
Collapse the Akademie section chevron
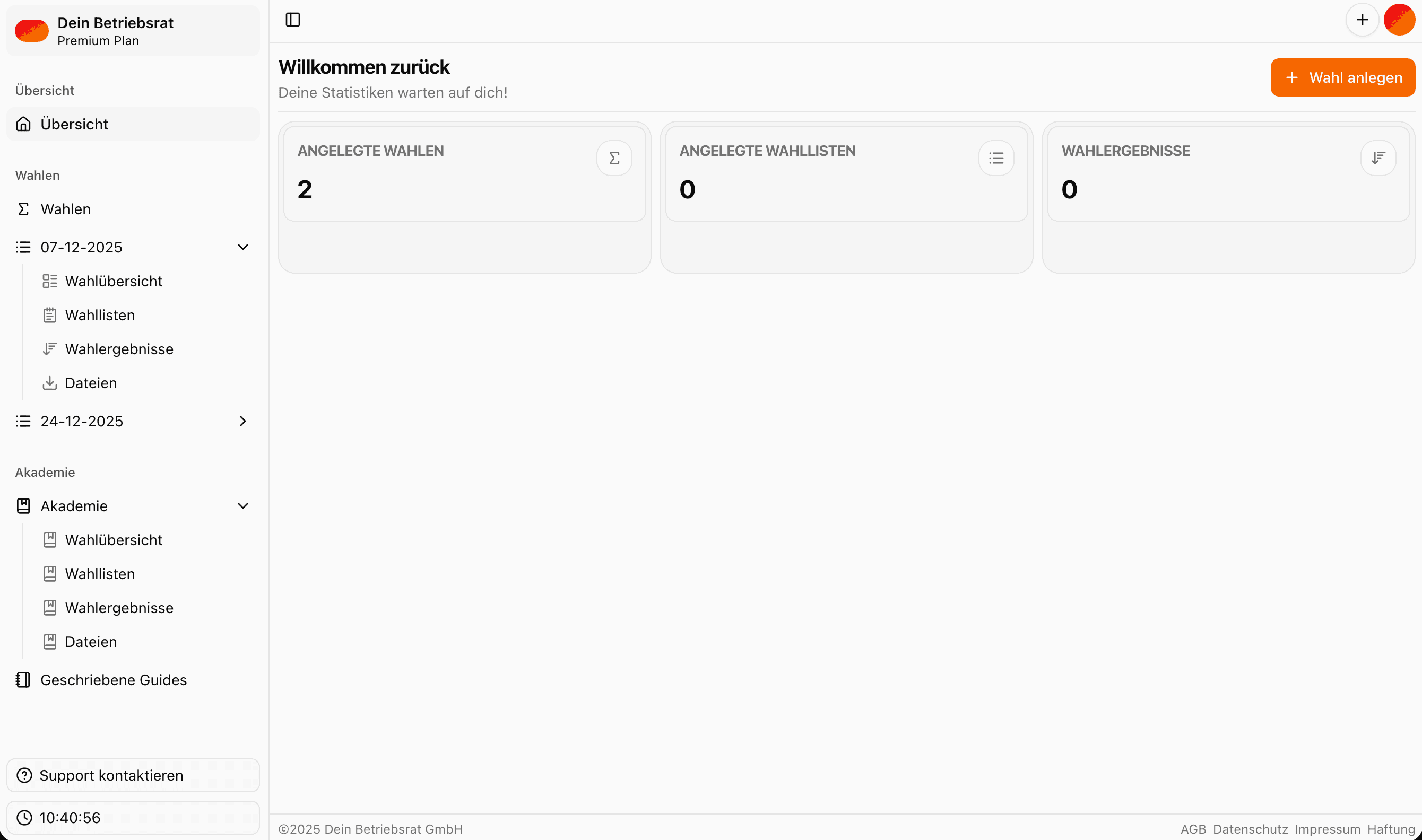pyautogui.click(x=243, y=506)
